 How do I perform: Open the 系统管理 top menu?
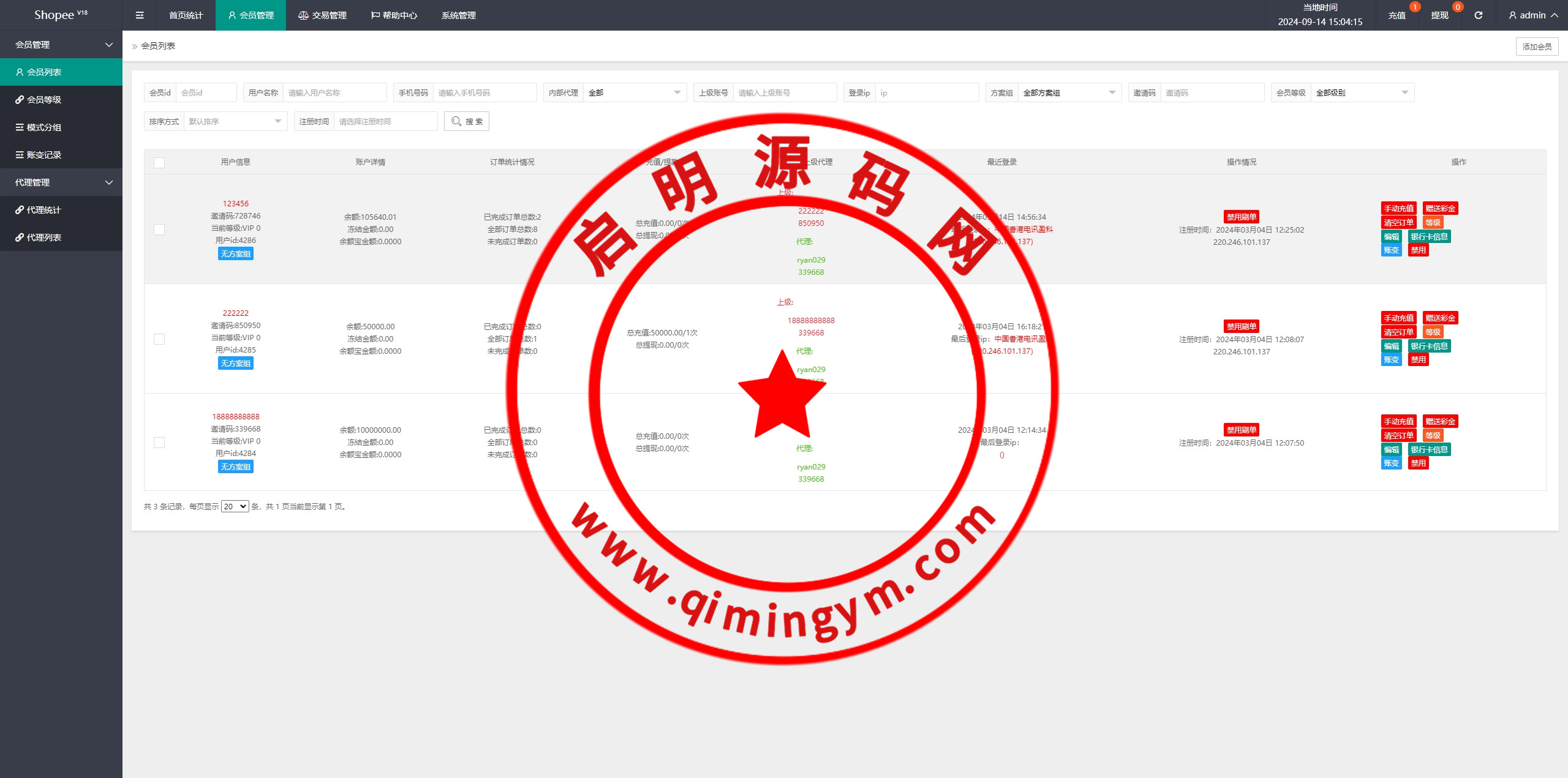point(458,15)
